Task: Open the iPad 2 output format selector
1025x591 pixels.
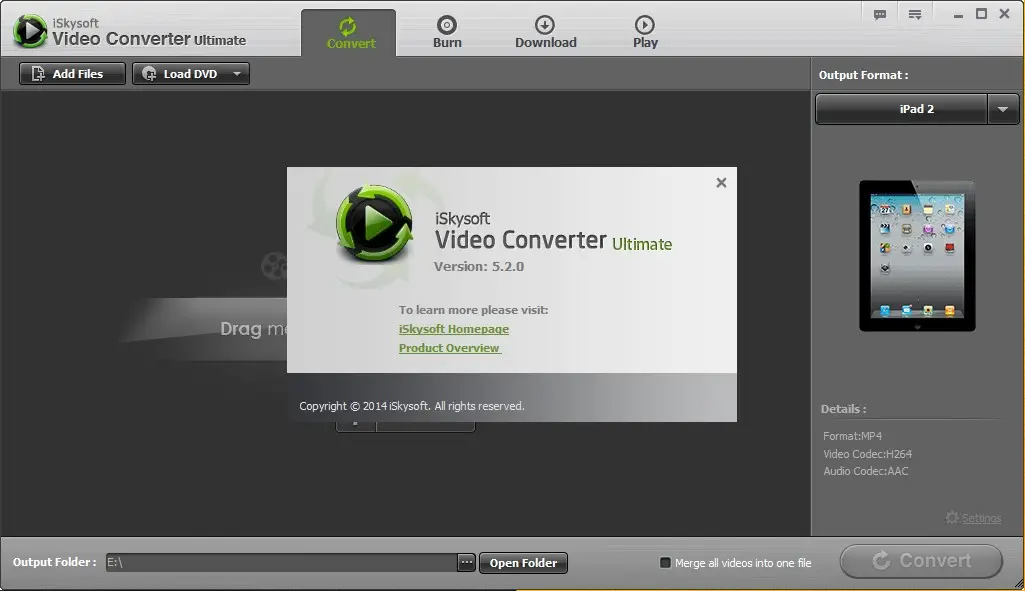Action: point(901,109)
